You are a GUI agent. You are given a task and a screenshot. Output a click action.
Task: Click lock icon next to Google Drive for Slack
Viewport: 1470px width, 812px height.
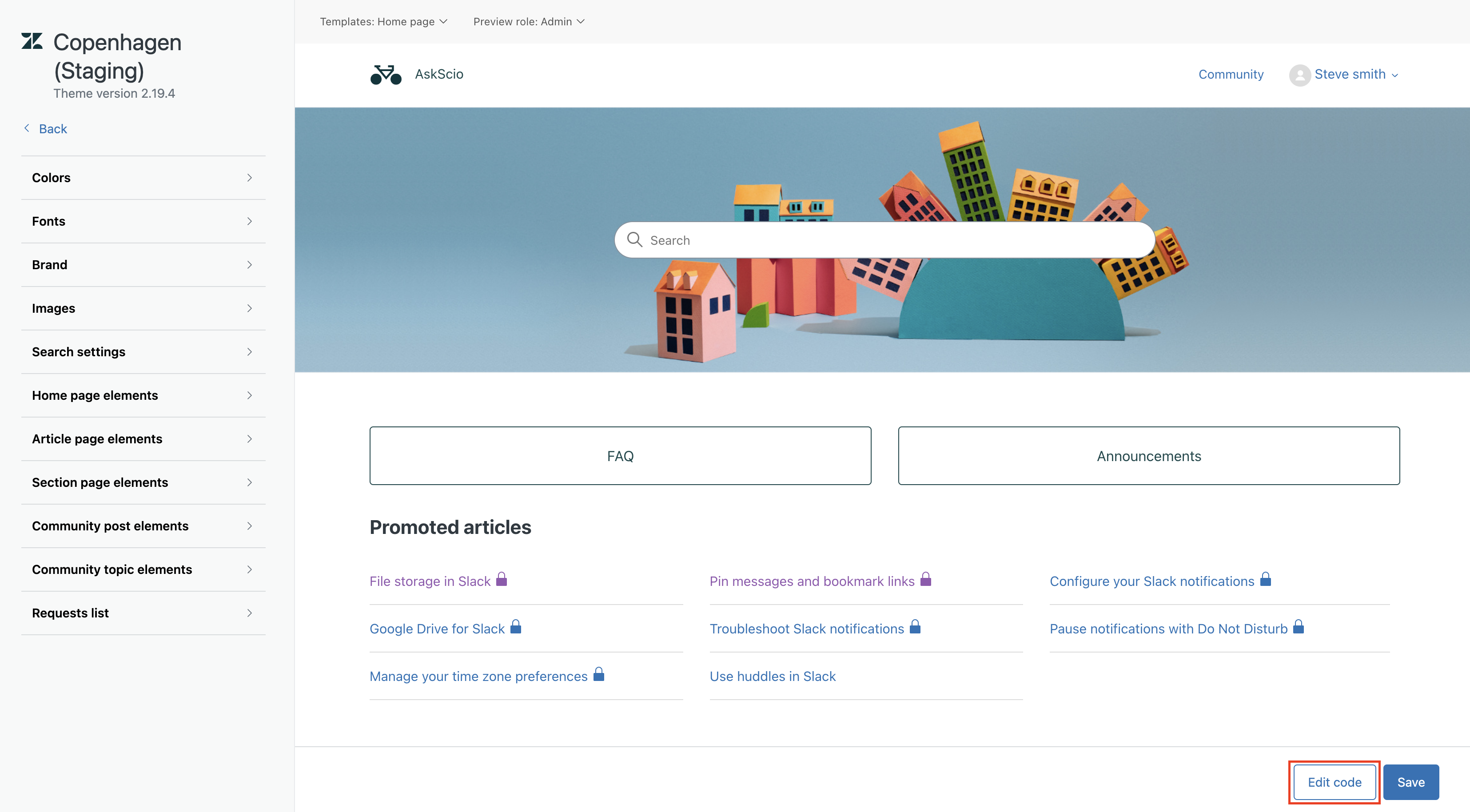click(516, 627)
